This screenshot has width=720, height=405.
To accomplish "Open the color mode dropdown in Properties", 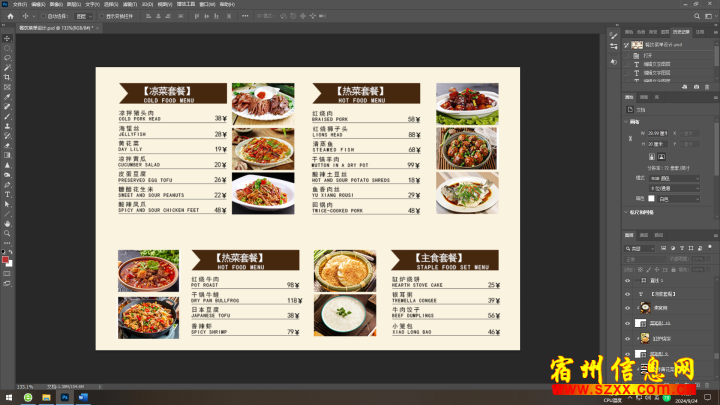I will pos(675,178).
